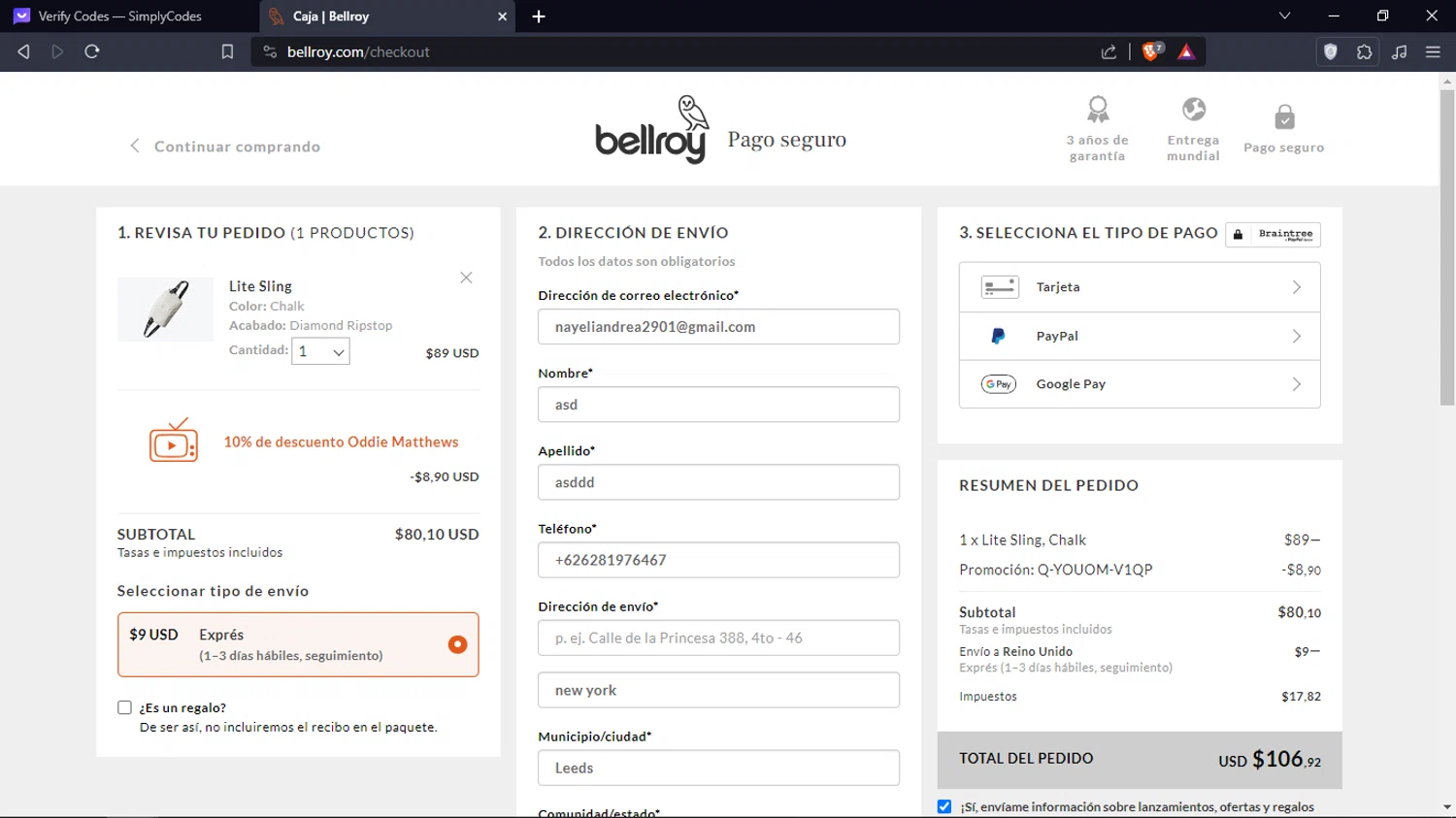Open the browser extensions puzzle icon
The image size is (1456, 818).
(x=1364, y=51)
